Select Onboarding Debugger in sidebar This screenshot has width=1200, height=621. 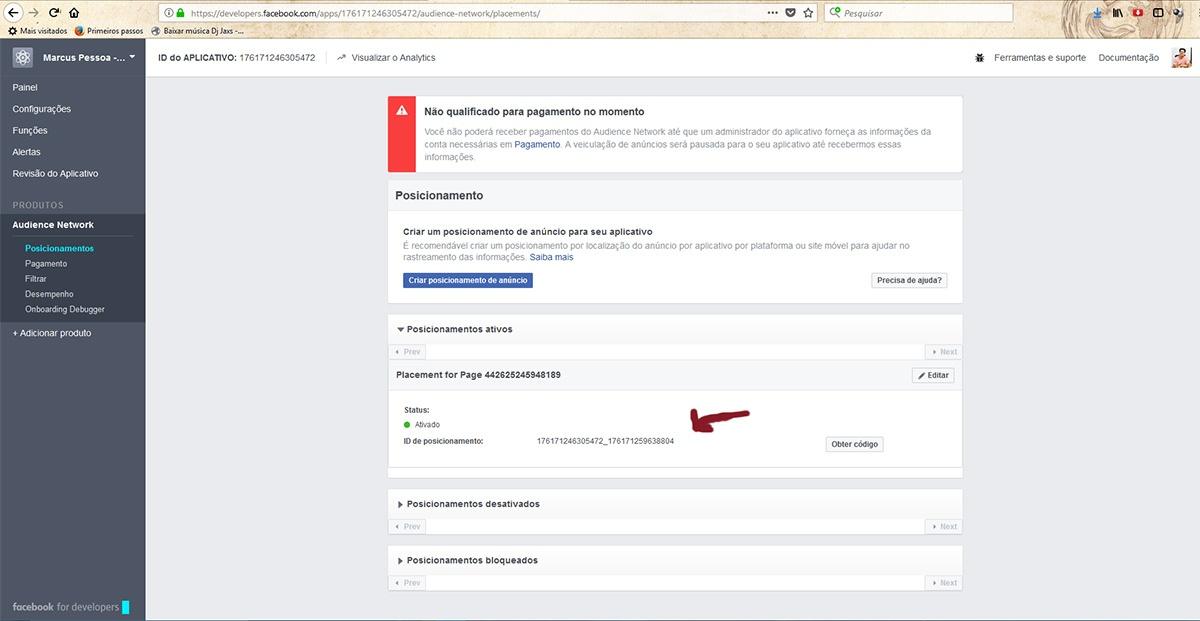[65, 309]
